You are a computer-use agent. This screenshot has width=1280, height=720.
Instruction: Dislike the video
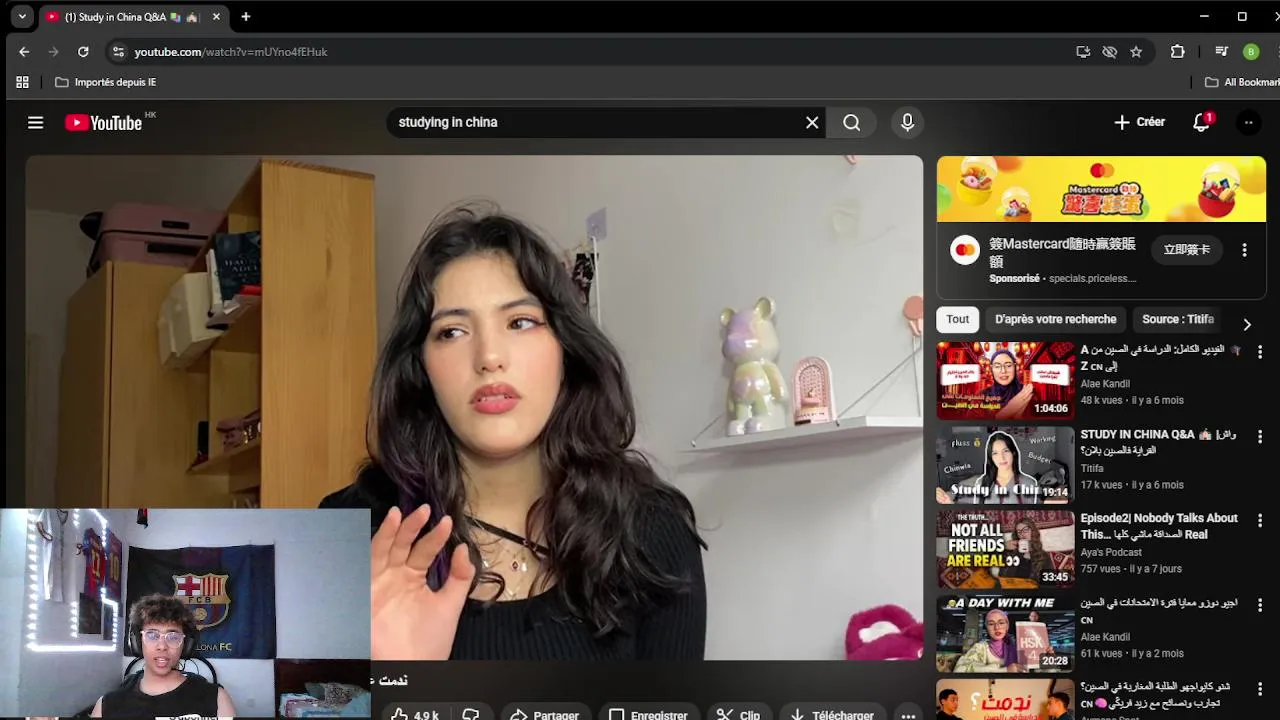[470, 715]
